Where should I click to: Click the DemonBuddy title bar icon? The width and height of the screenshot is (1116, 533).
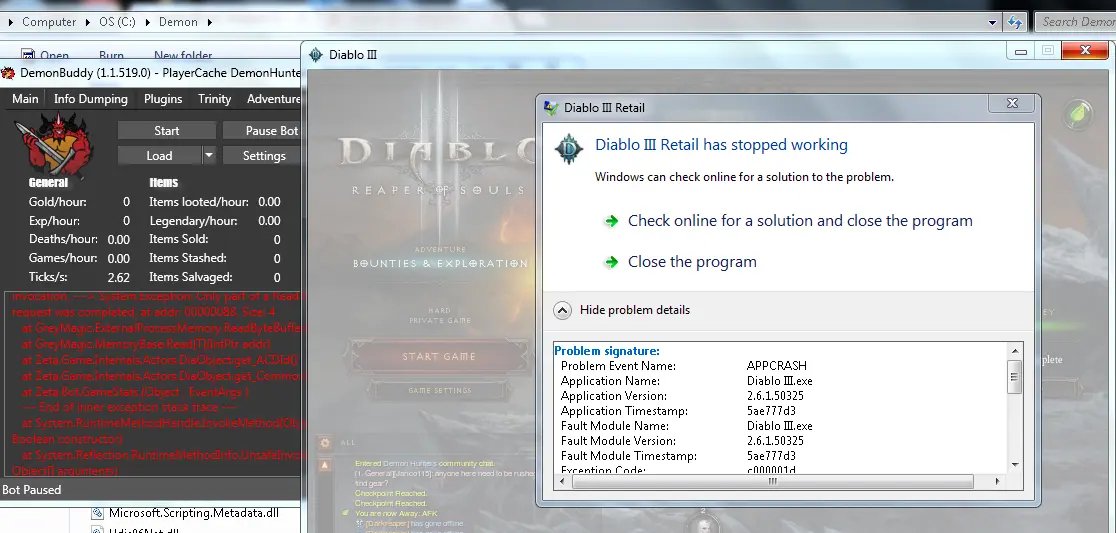click(x=8, y=73)
